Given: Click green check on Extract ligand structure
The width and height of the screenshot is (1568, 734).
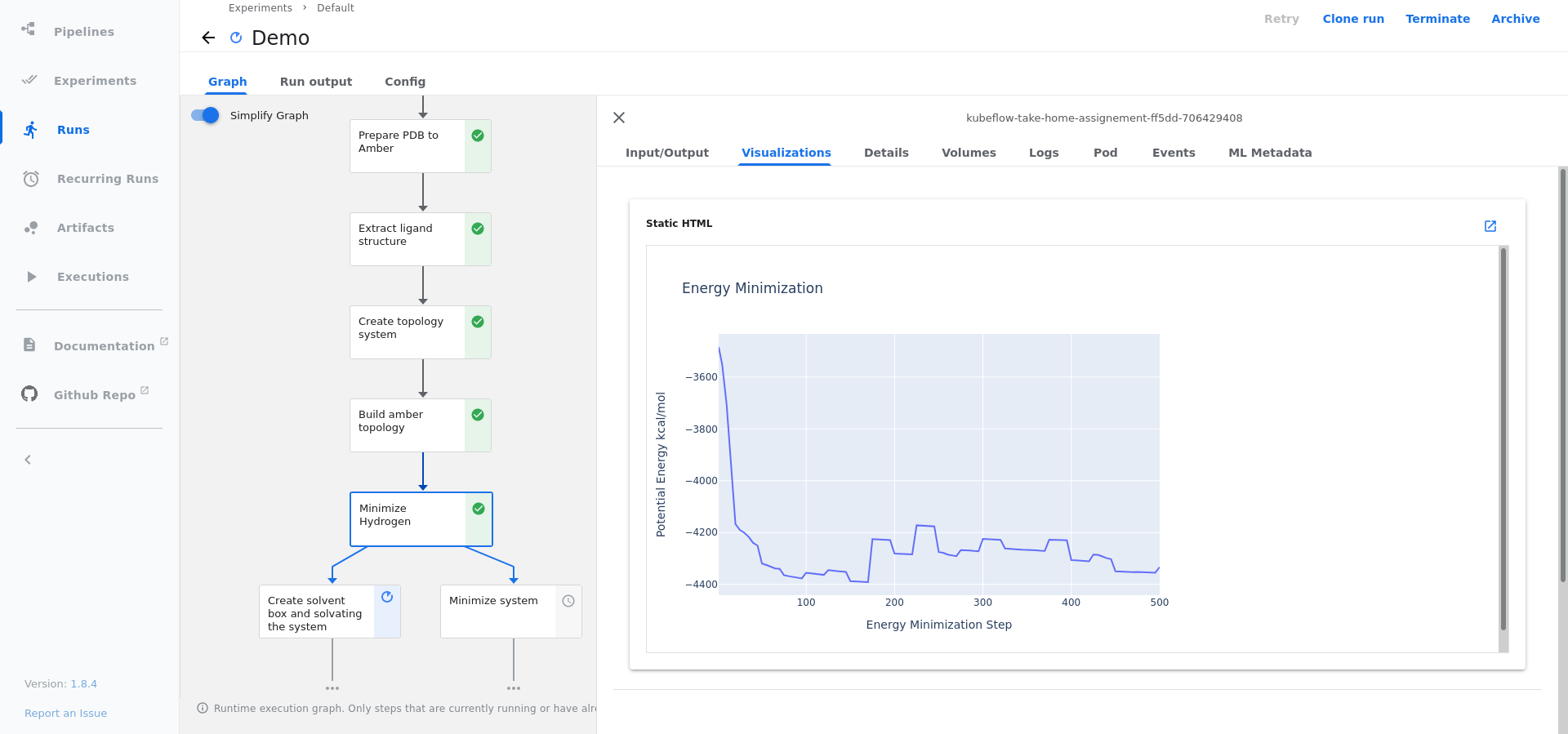Looking at the screenshot, I should click(478, 229).
